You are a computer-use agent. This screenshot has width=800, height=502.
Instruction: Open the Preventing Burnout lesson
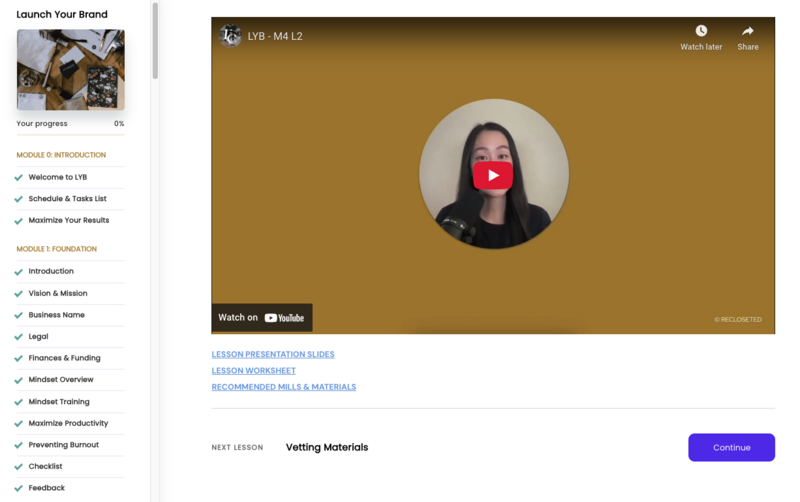tap(64, 444)
